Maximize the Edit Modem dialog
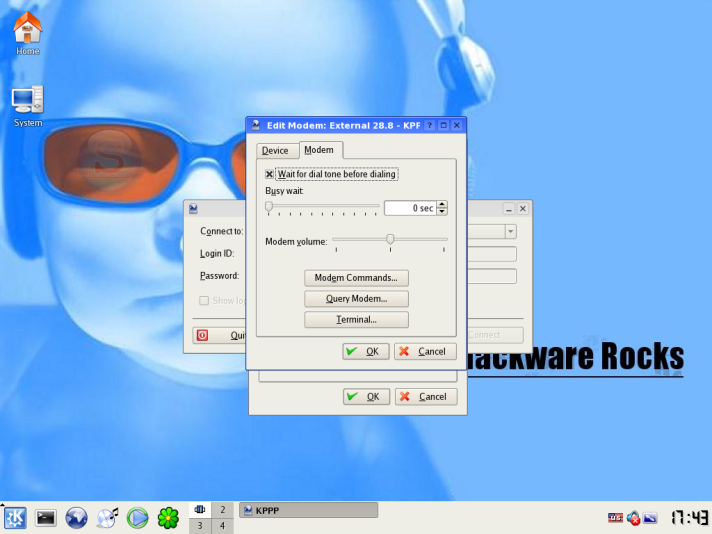 click(444, 125)
